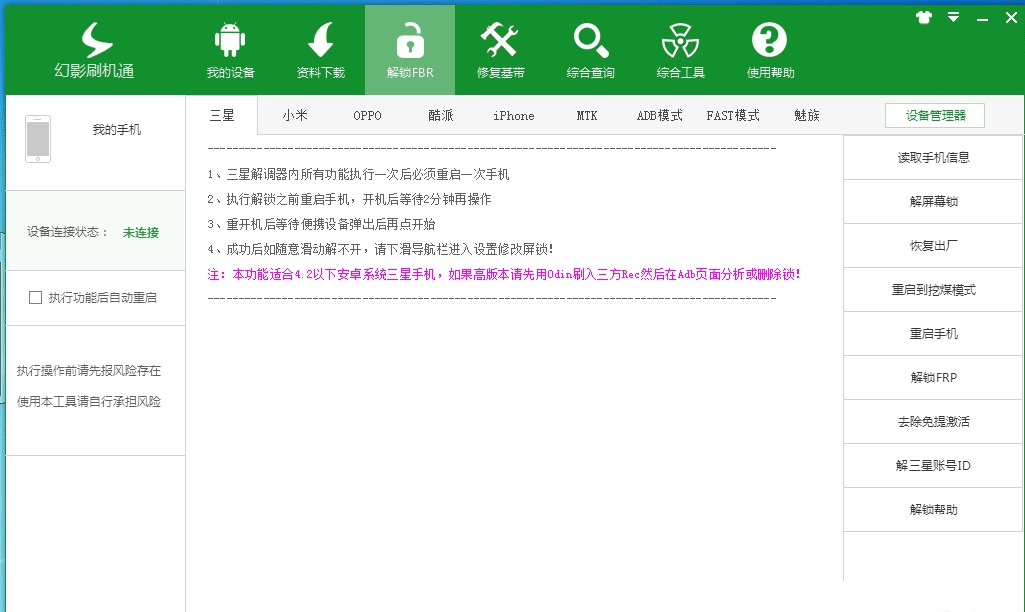The image size is (1025, 612).
Task: Switch to the FAST模式 tab
Action: coord(733,116)
